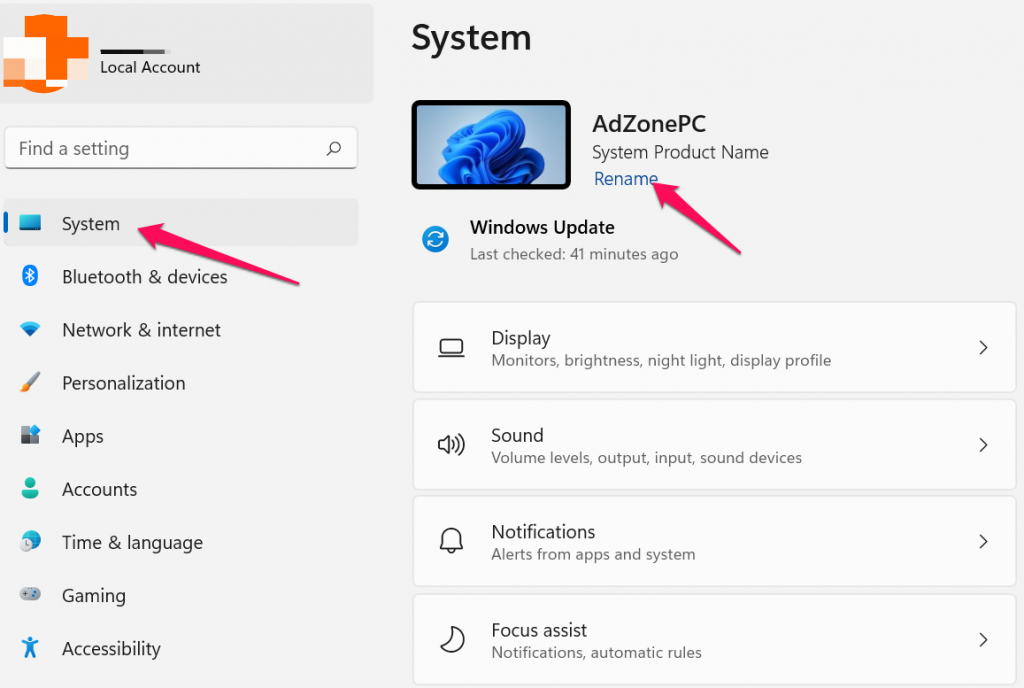
Task: Click the Personalization paintbrush icon
Action: tap(30, 382)
